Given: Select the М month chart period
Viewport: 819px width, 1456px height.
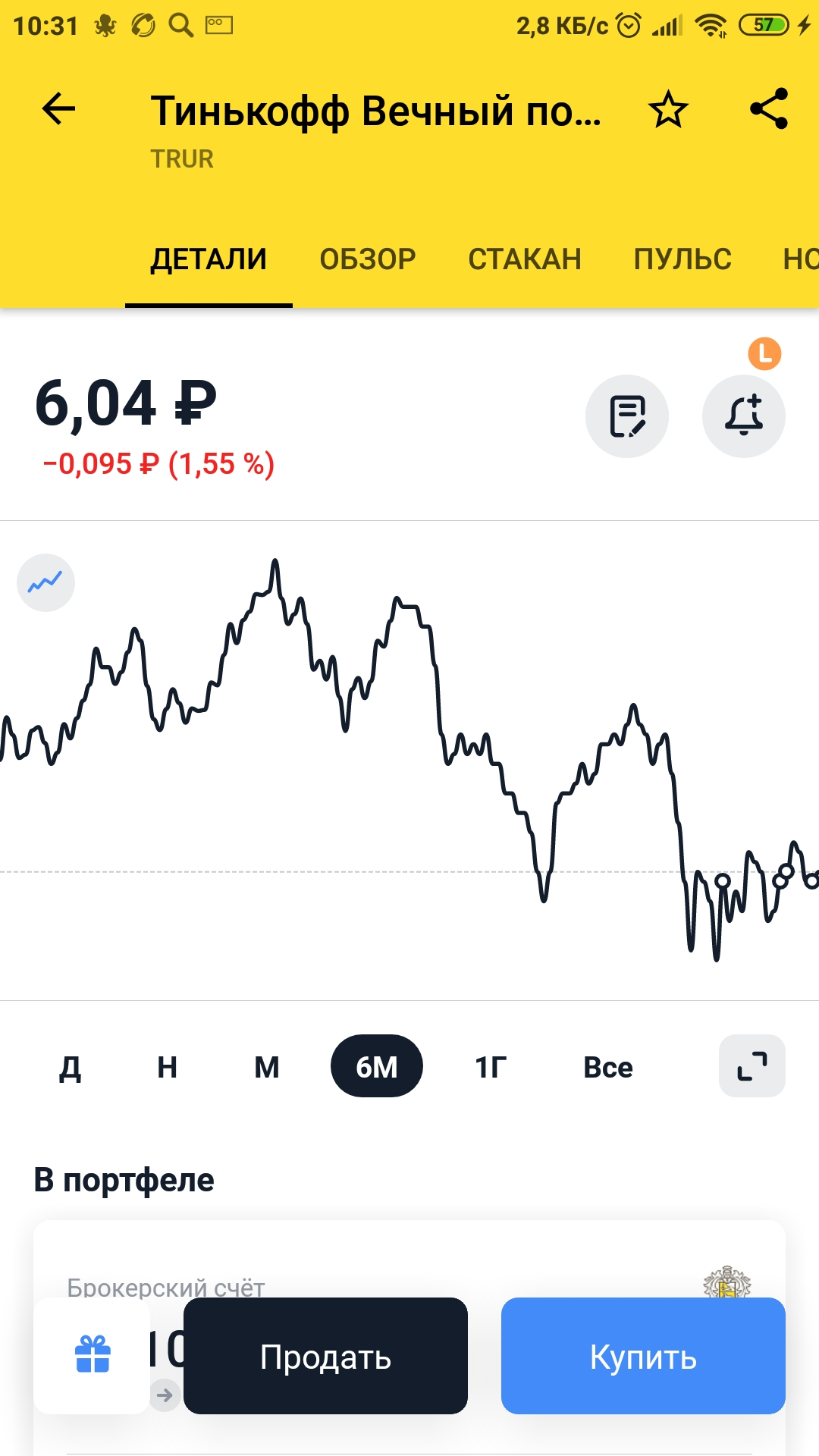Looking at the screenshot, I should [x=267, y=1067].
